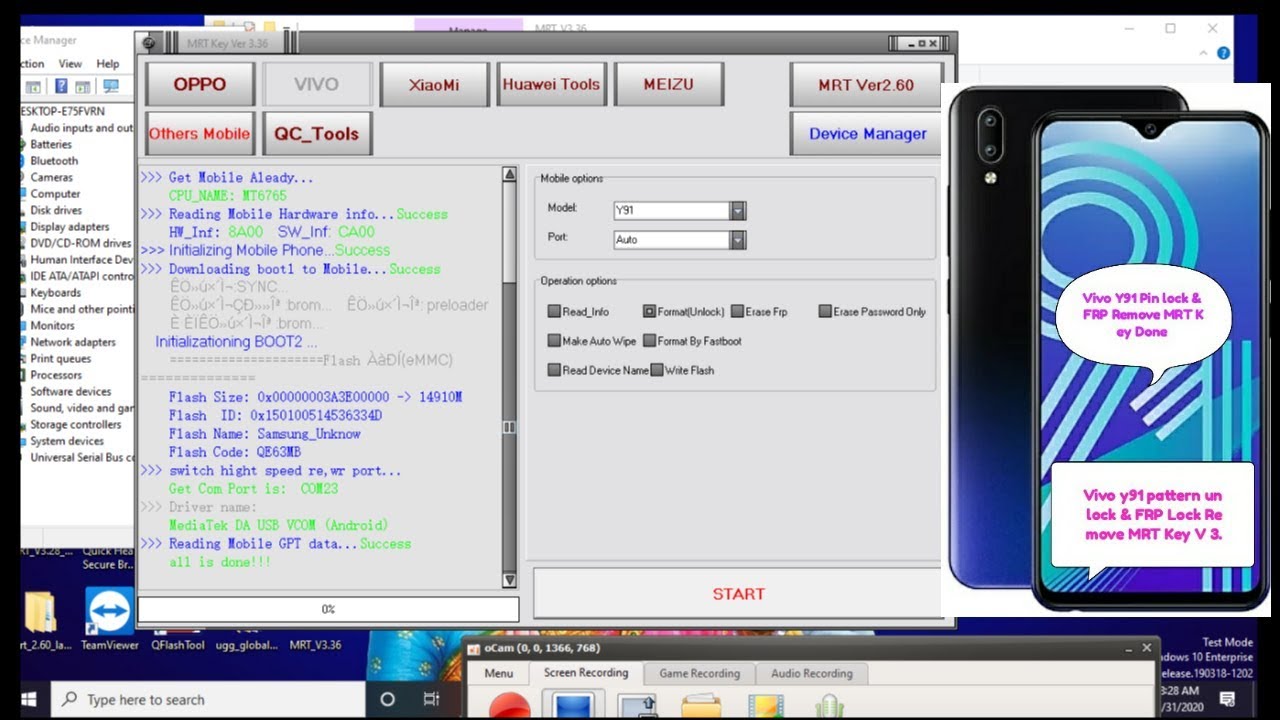Click the MRT Key title bar icon

[149, 43]
